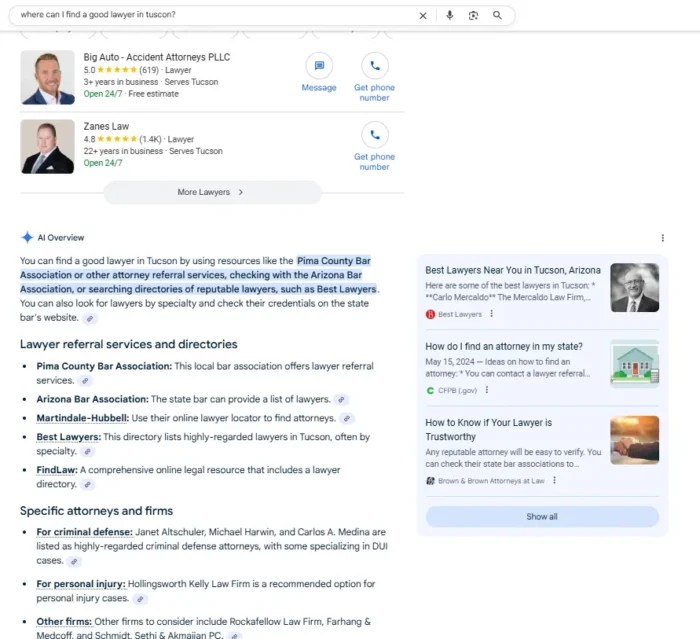The image size is (700, 639).
Task: Start voice search with microphone icon
Action: click(450, 15)
